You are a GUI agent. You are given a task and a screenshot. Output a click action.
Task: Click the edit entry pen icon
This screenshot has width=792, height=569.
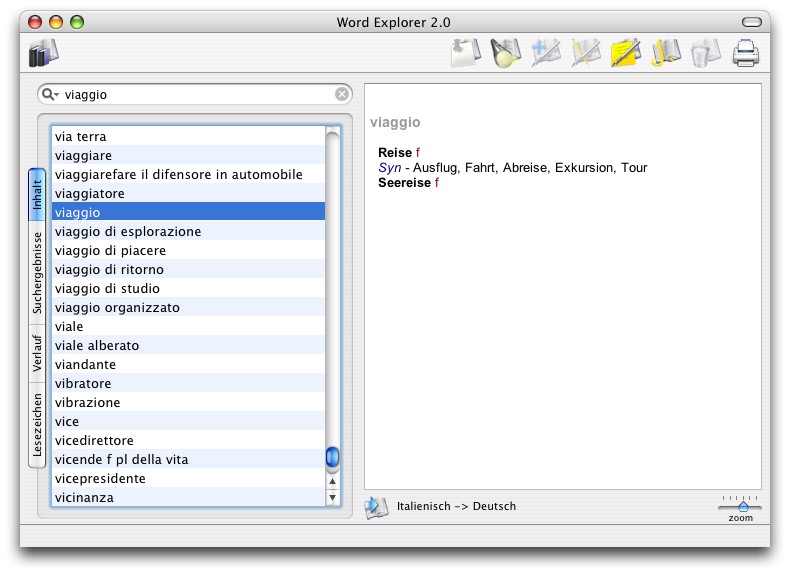click(x=586, y=53)
